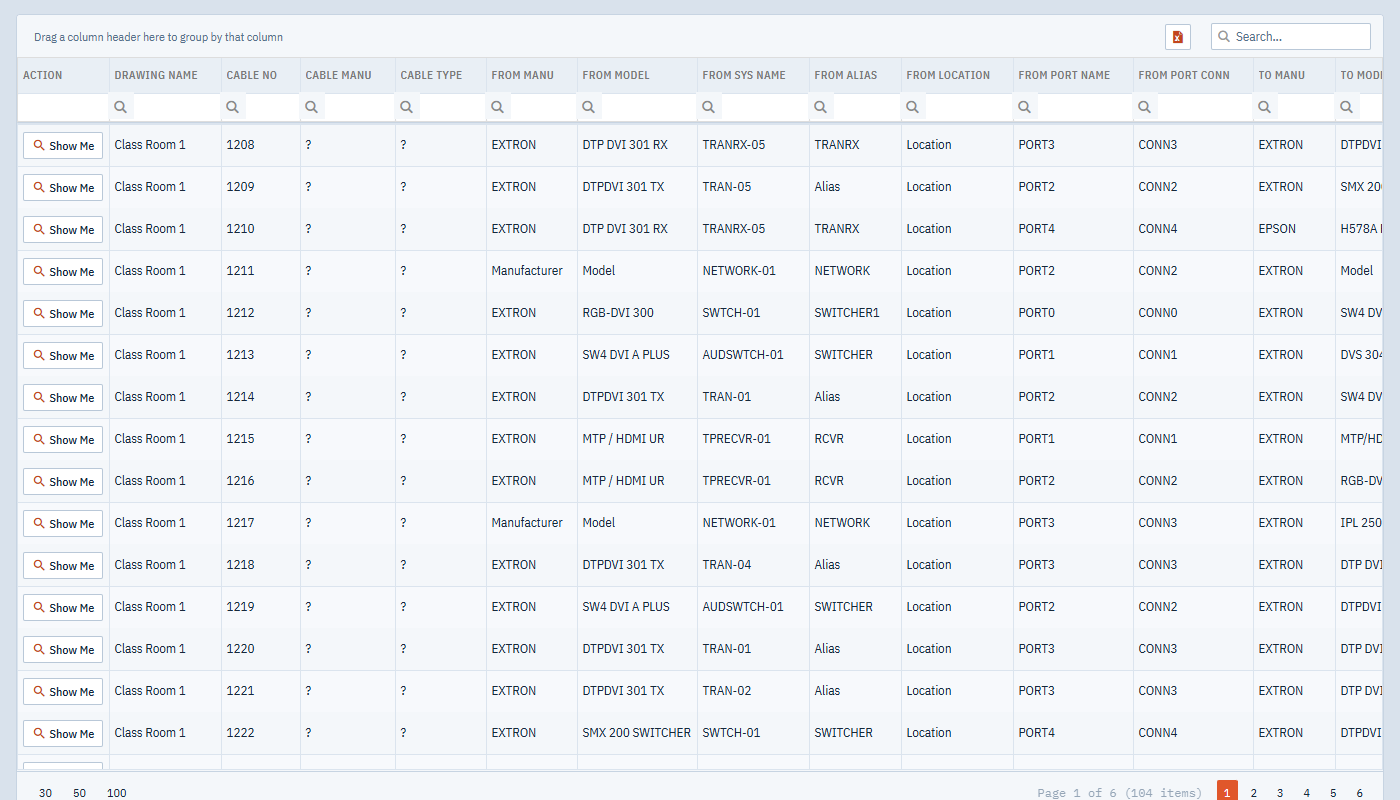Show Me cable 1212
Image resolution: width=1400 pixels, height=800 pixels.
63,314
